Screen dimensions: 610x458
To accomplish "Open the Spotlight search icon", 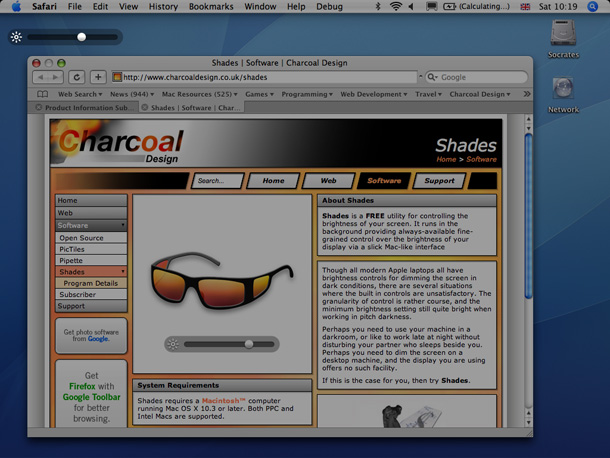I will (592, 7).
